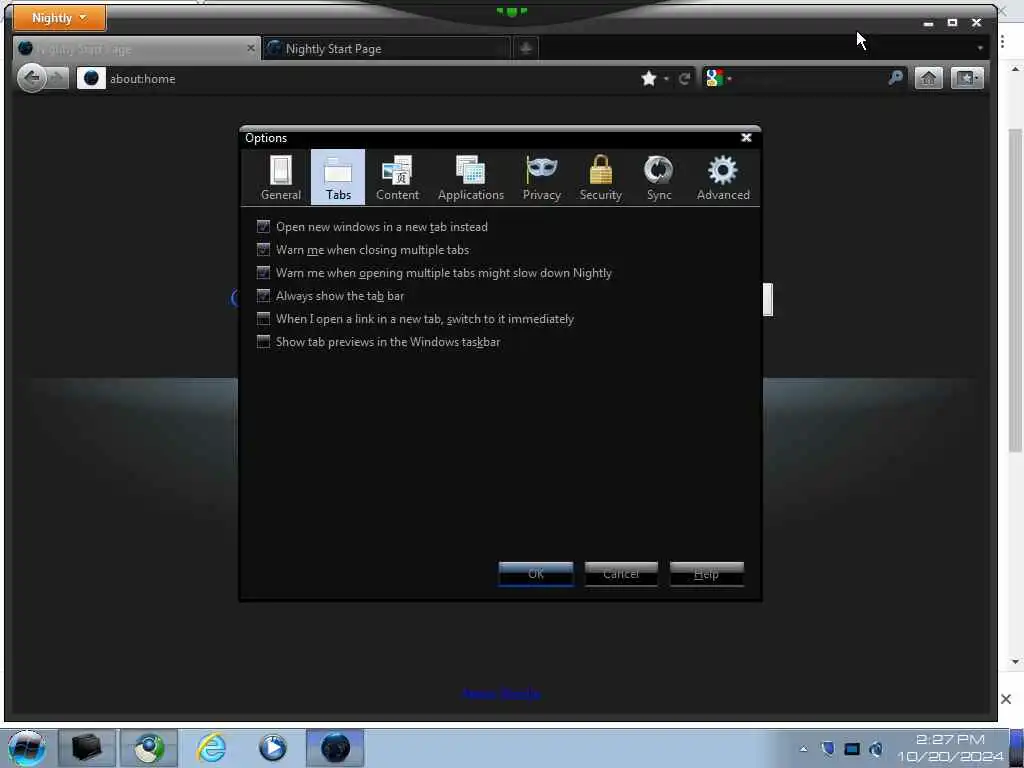Click the blue link at page bottom

click(x=502, y=694)
